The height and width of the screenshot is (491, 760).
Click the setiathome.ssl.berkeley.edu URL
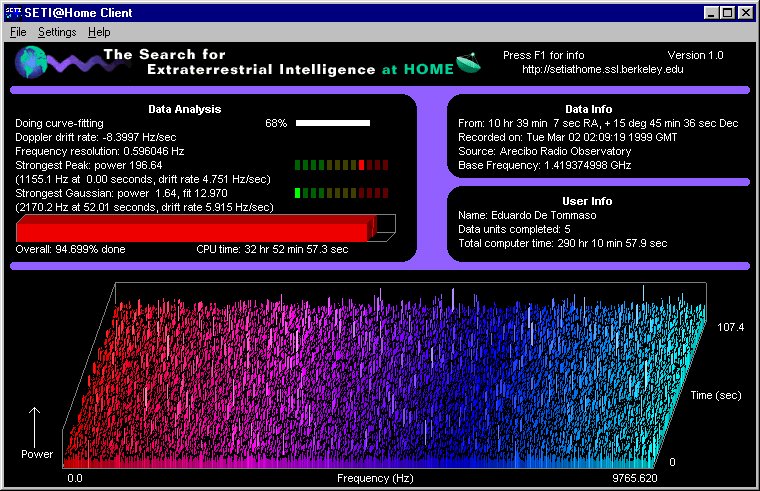[x=602, y=69]
